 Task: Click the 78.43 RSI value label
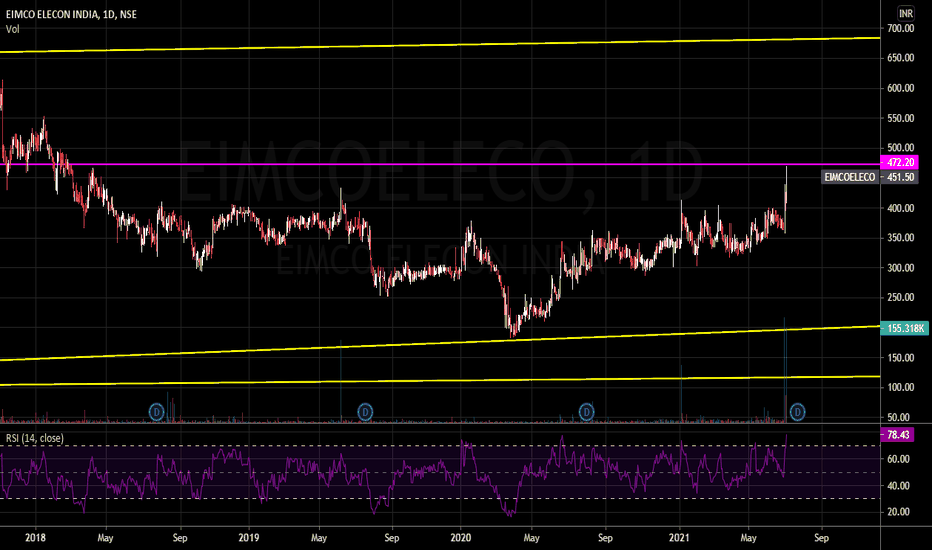click(898, 435)
